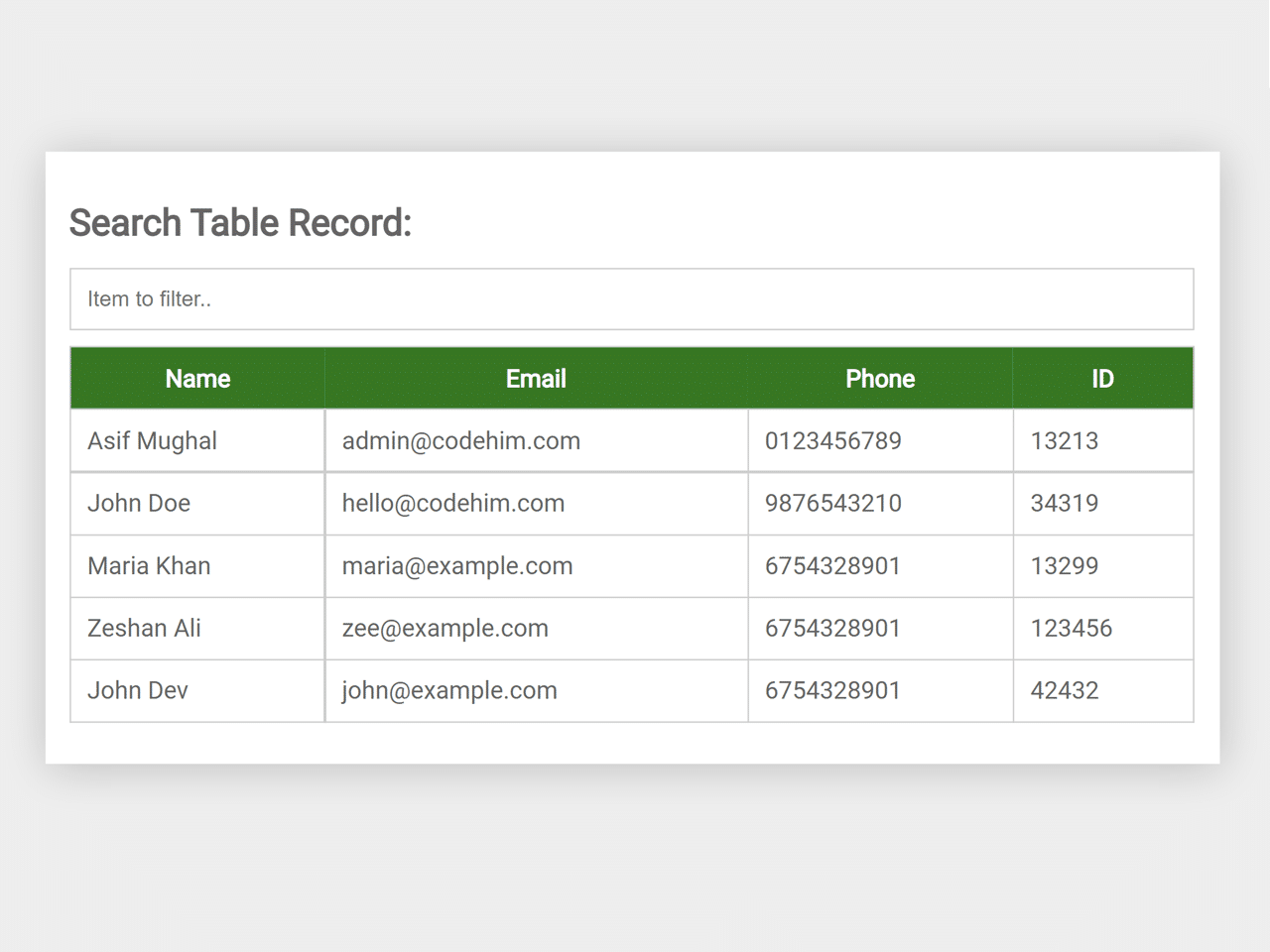Click the Name column header
Screen dimensions: 1270x952
point(196,378)
